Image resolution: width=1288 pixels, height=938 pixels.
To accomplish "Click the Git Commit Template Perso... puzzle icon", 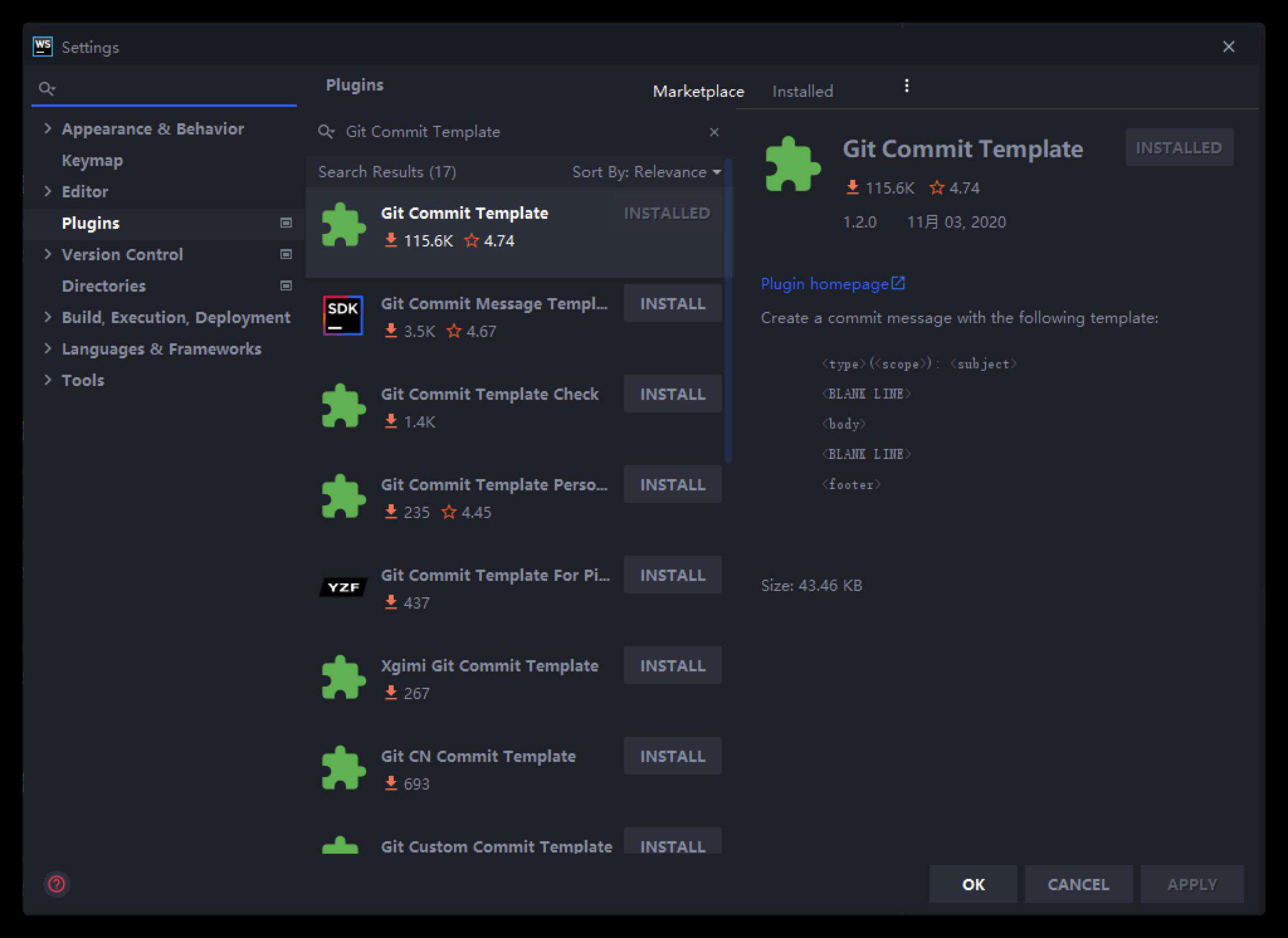I will click(x=343, y=497).
